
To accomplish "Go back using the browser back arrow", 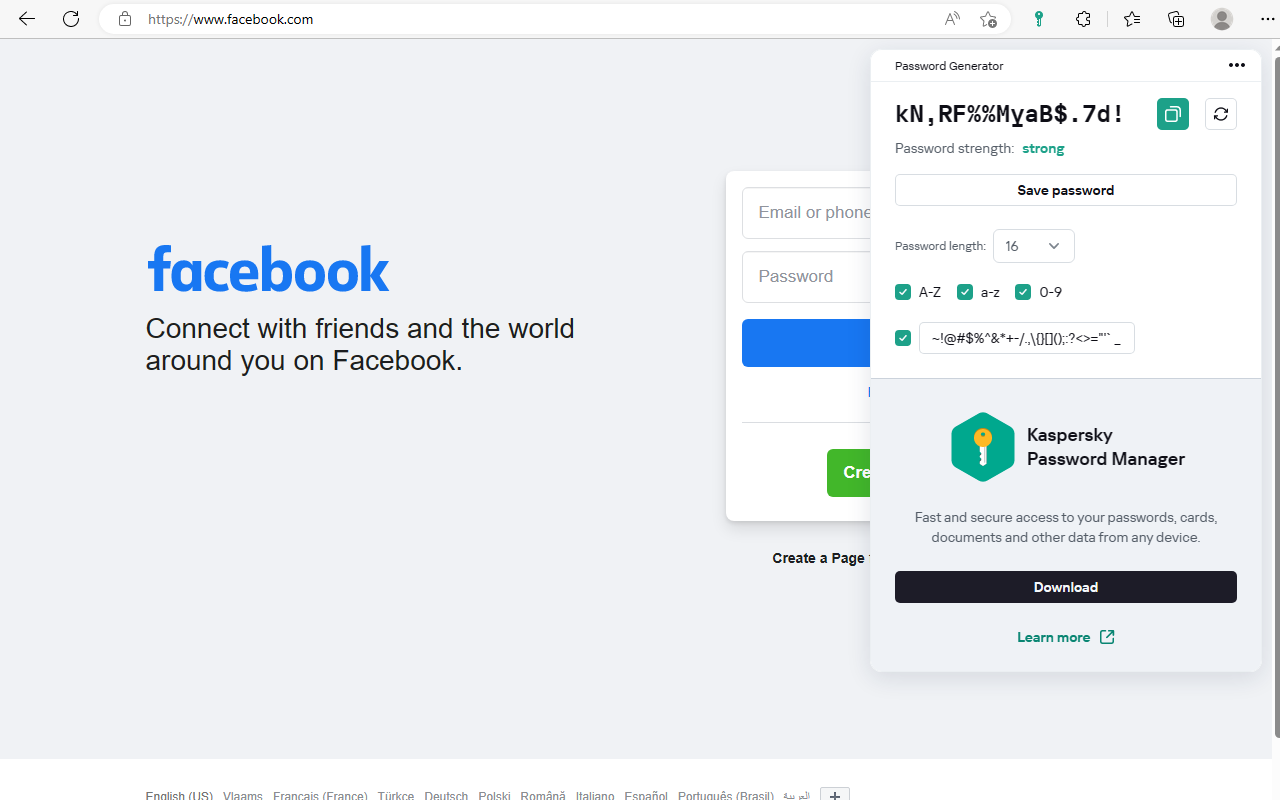I will point(27,19).
